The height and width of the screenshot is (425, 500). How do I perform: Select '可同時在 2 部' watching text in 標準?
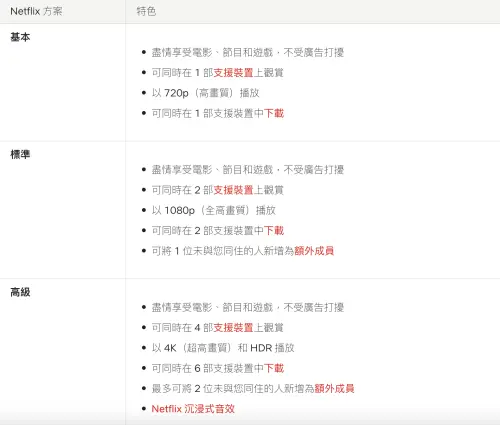182,190
